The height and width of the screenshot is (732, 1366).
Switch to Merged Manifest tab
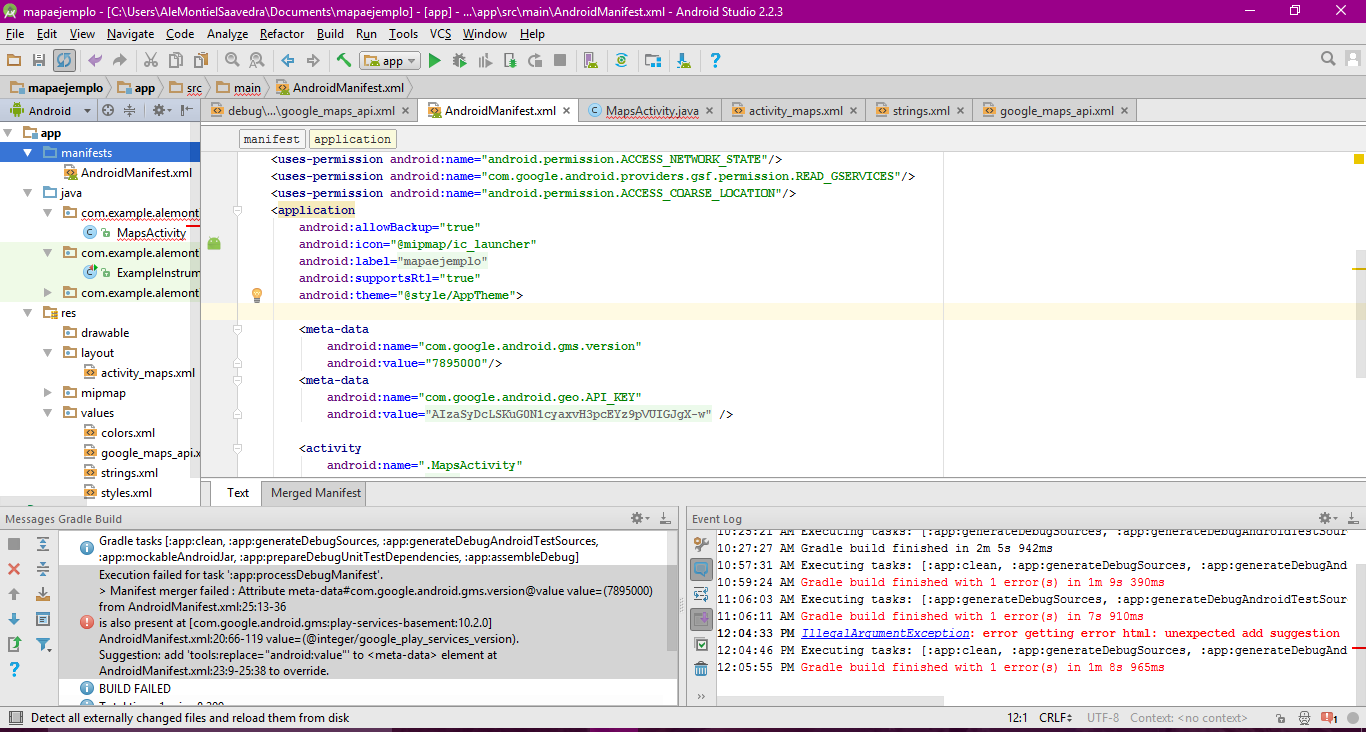coord(316,493)
